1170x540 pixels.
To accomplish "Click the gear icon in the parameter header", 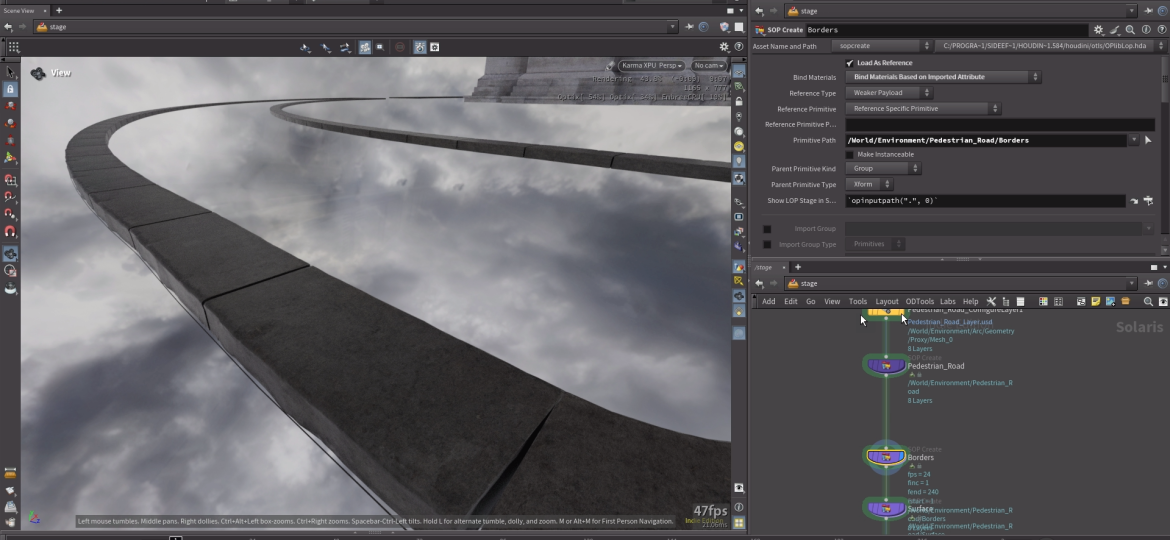I will click(1099, 30).
